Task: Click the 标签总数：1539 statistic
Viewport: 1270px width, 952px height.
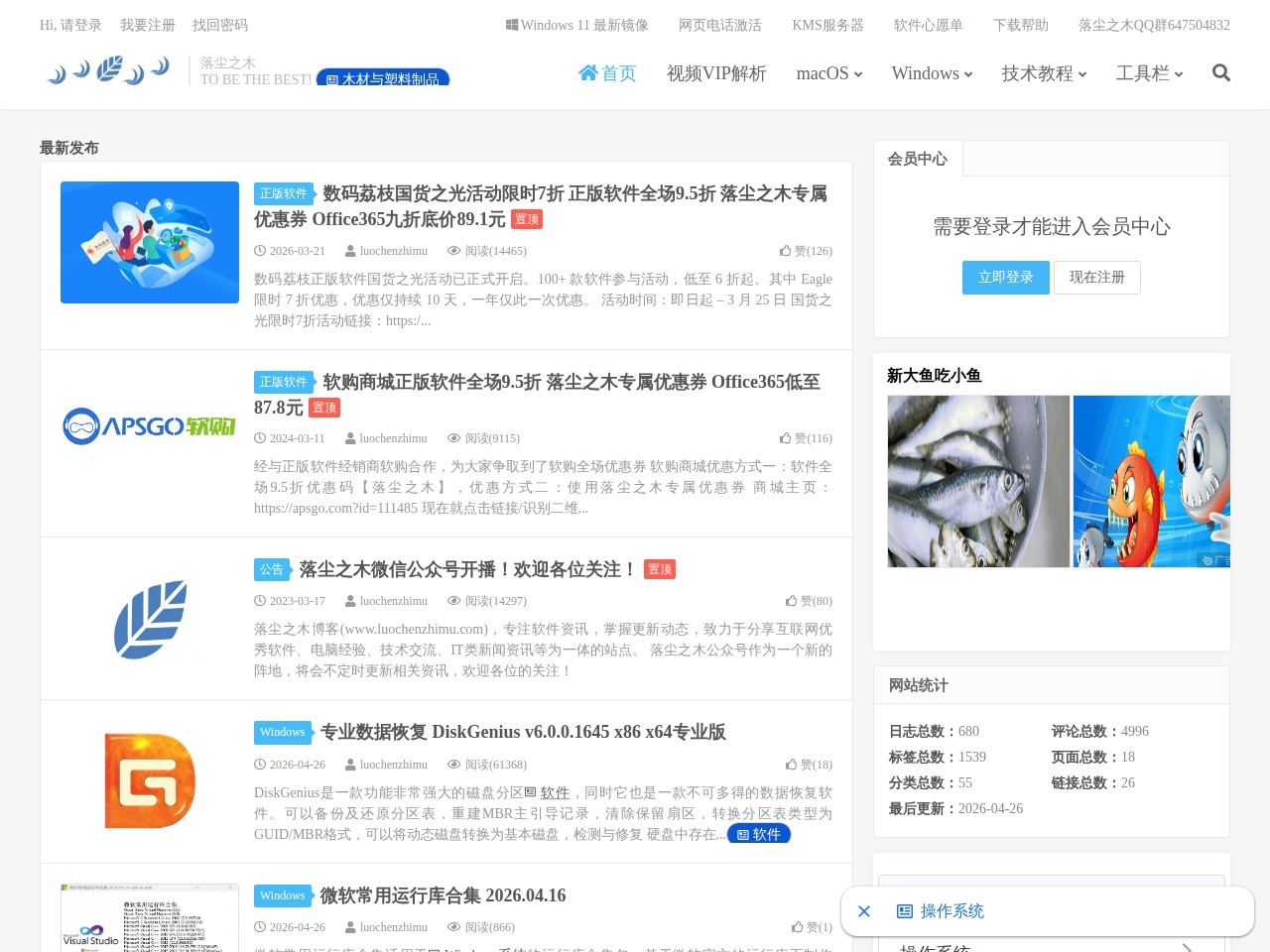Action: [938, 757]
